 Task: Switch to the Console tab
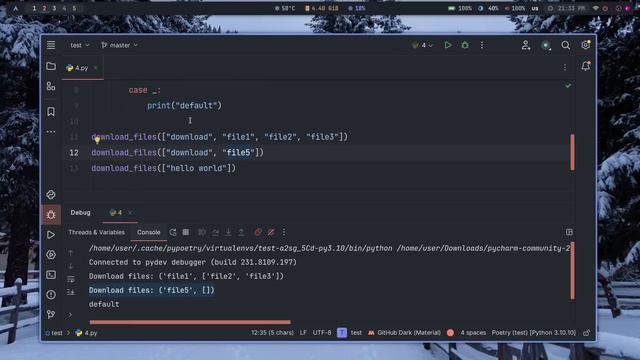click(149, 232)
